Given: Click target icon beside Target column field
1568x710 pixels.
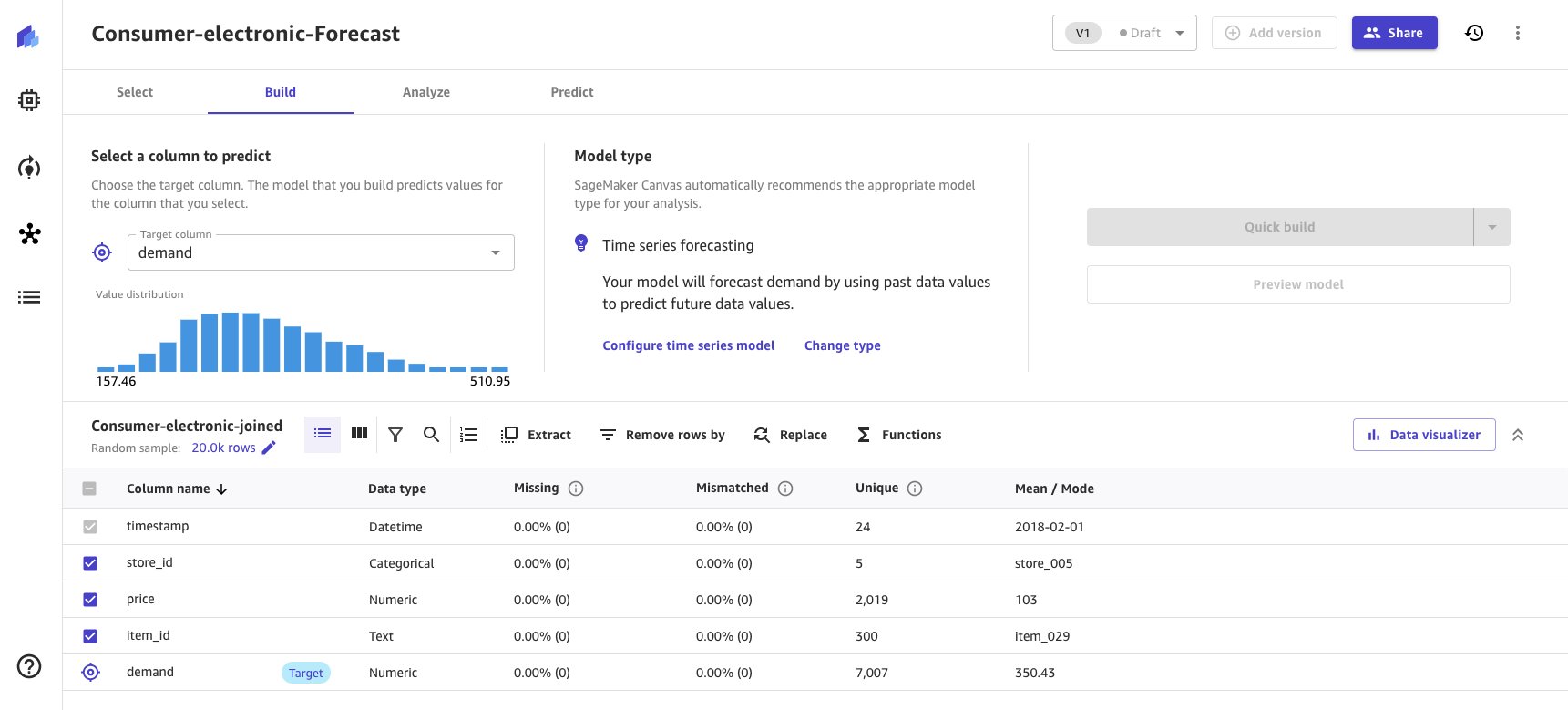Looking at the screenshot, I should click(102, 252).
